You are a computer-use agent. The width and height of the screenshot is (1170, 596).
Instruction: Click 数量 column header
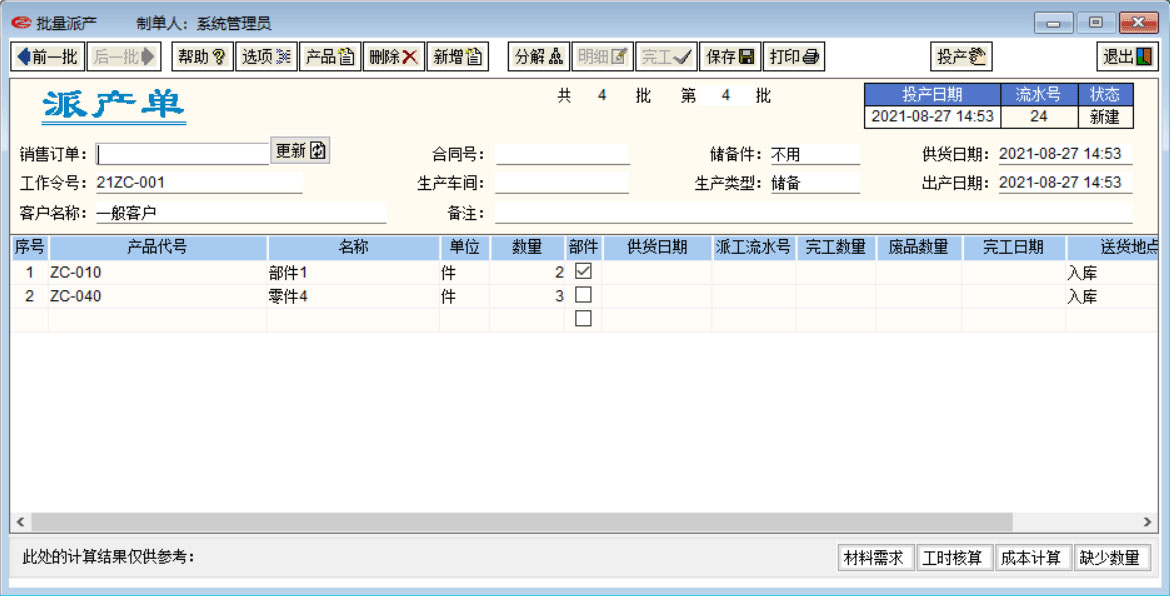coord(528,248)
